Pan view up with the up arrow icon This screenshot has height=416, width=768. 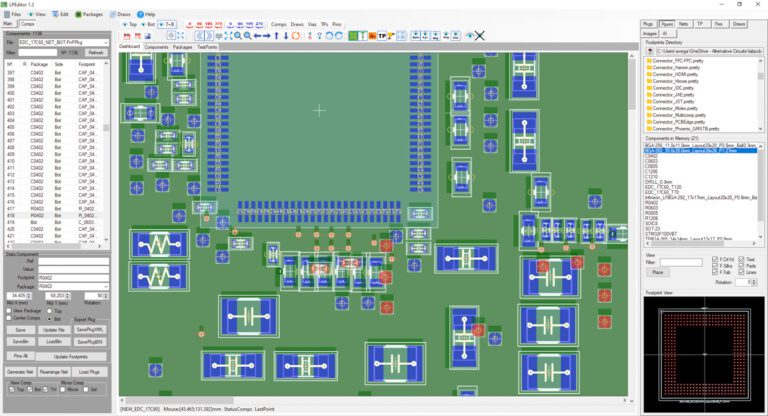(277, 36)
